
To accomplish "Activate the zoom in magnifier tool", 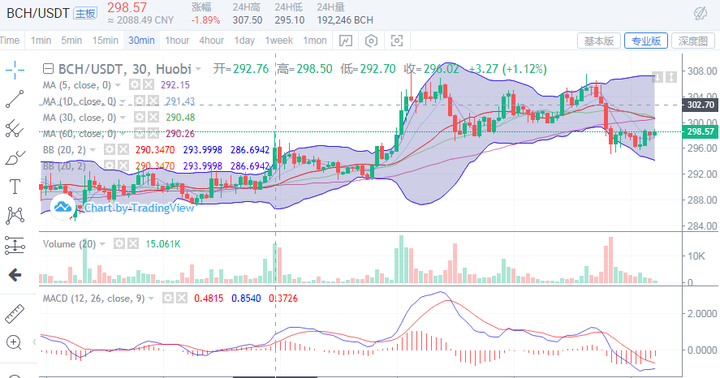I will pos(14,342).
